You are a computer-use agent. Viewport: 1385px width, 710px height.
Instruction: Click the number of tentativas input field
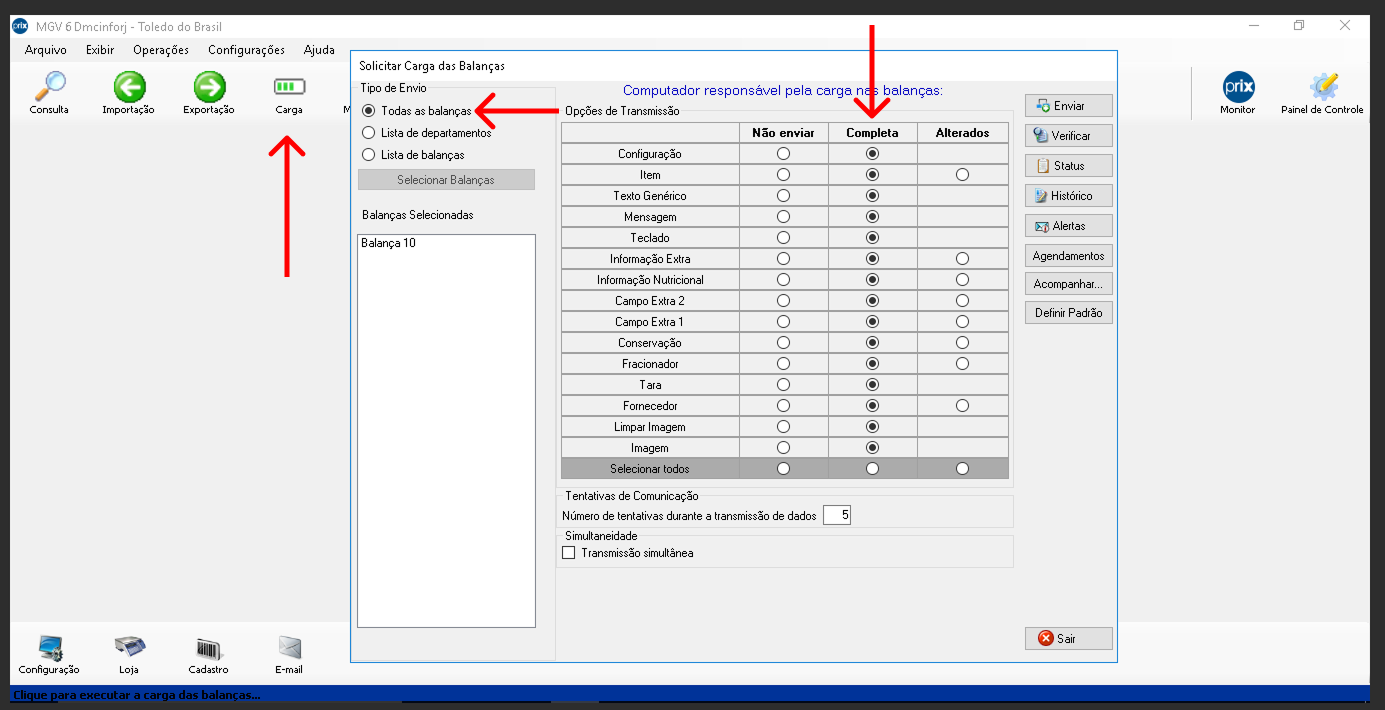(x=837, y=516)
